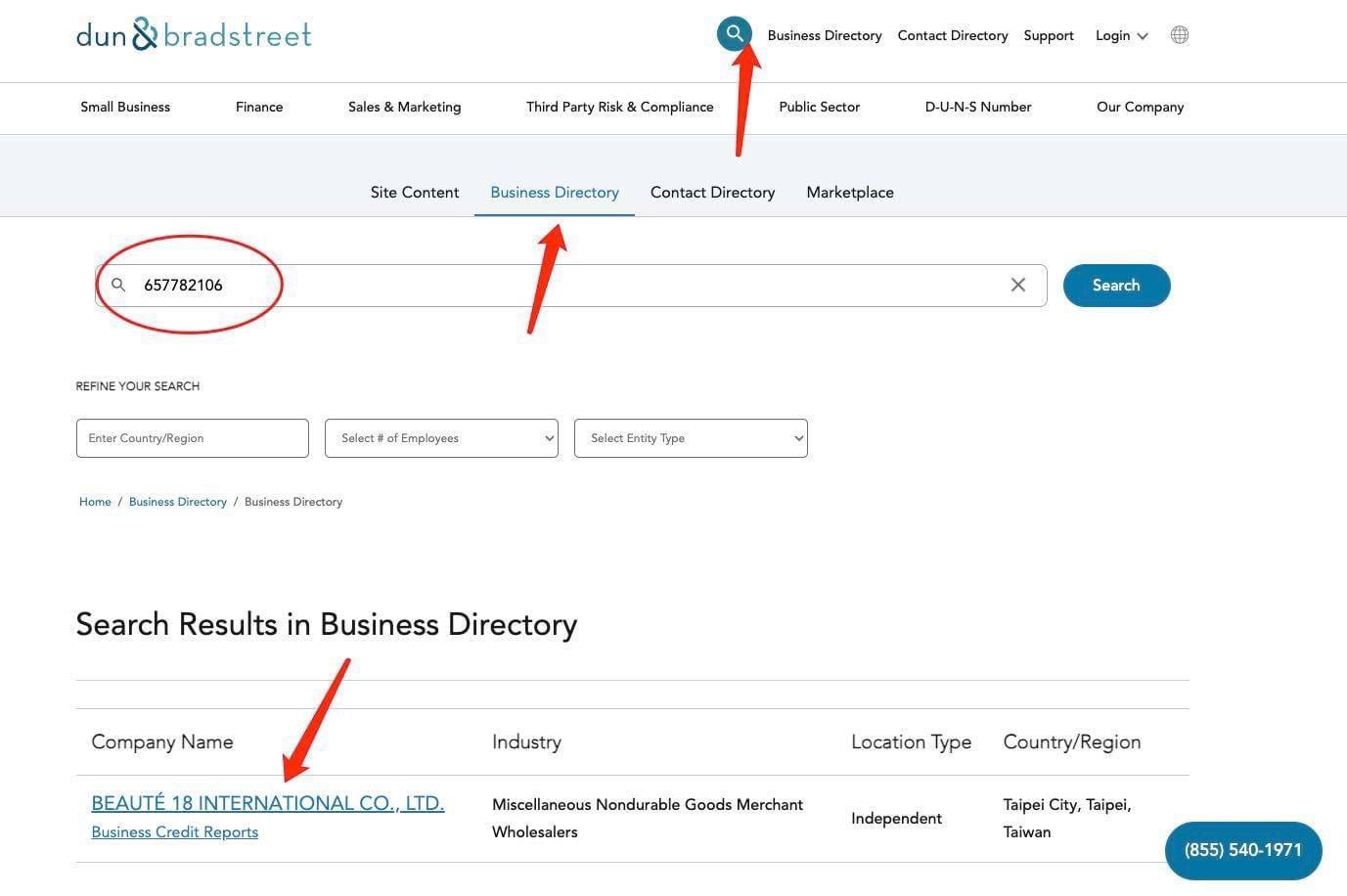Screen dimensions: 1347x896
Task: Open BEAUTÉ 18 INTERNATIONAL CO., LTD. link
Action: point(267,803)
